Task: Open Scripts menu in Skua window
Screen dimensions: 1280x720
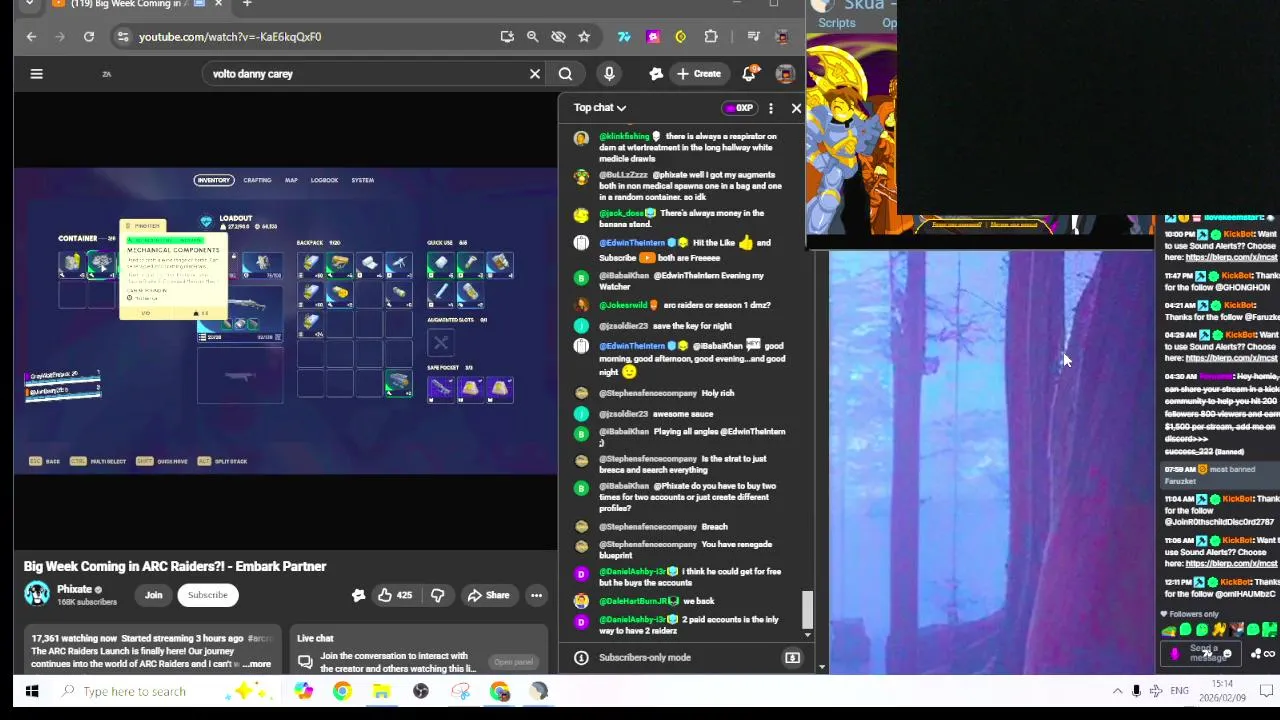Action: click(x=837, y=23)
